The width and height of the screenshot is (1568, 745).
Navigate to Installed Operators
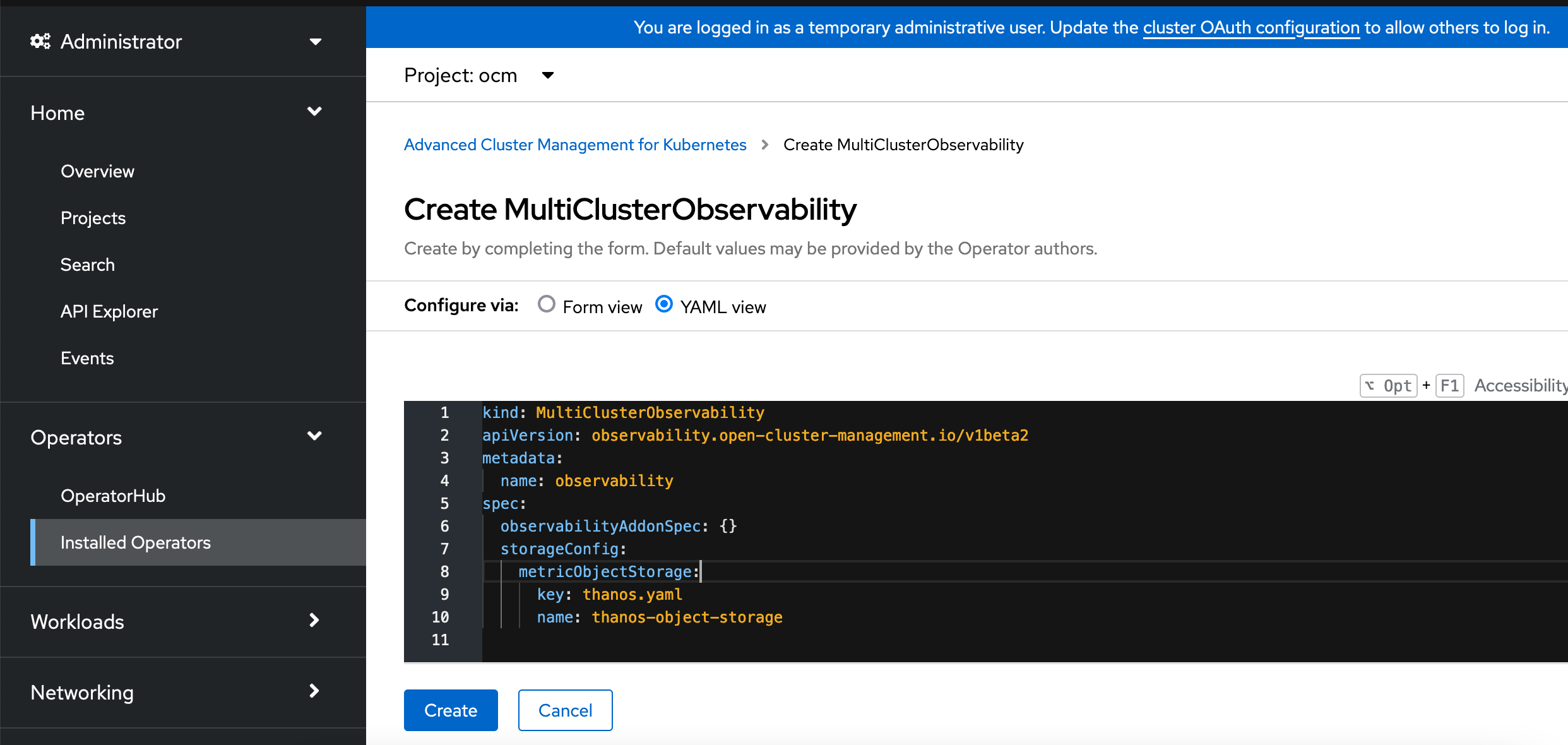point(136,542)
